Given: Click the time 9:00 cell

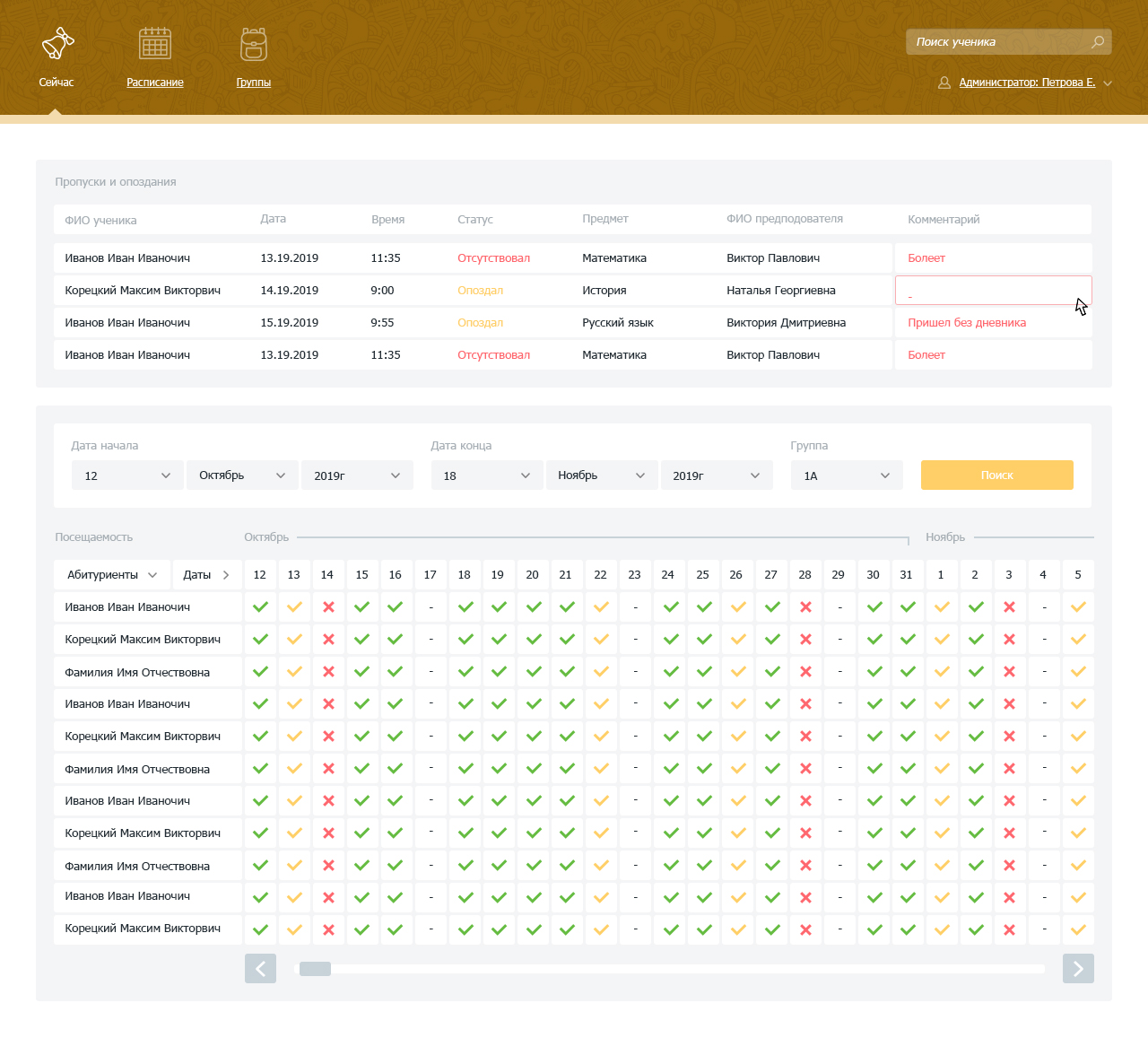Looking at the screenshot, I should point(382,291).
